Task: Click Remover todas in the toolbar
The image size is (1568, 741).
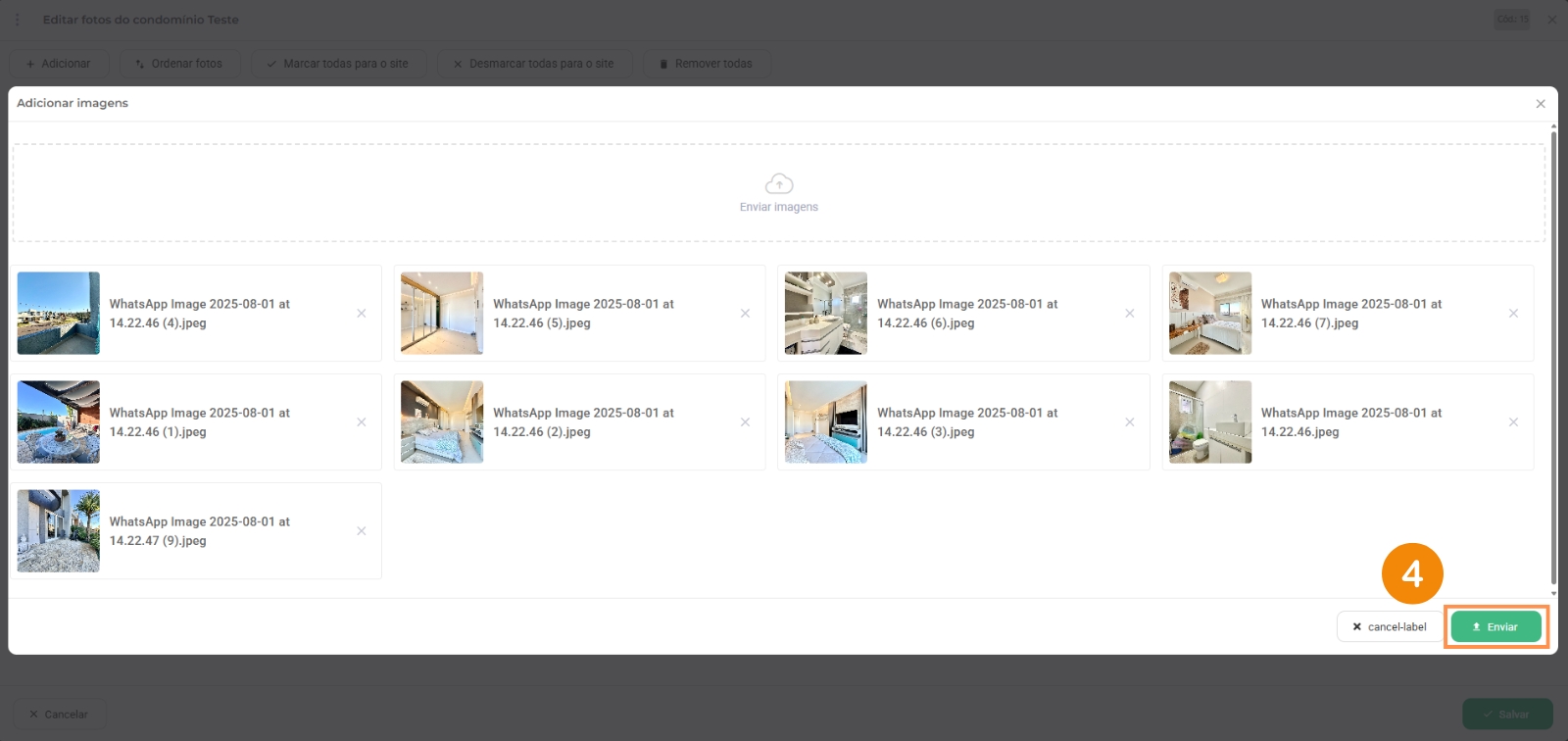Action: point(706,64)
